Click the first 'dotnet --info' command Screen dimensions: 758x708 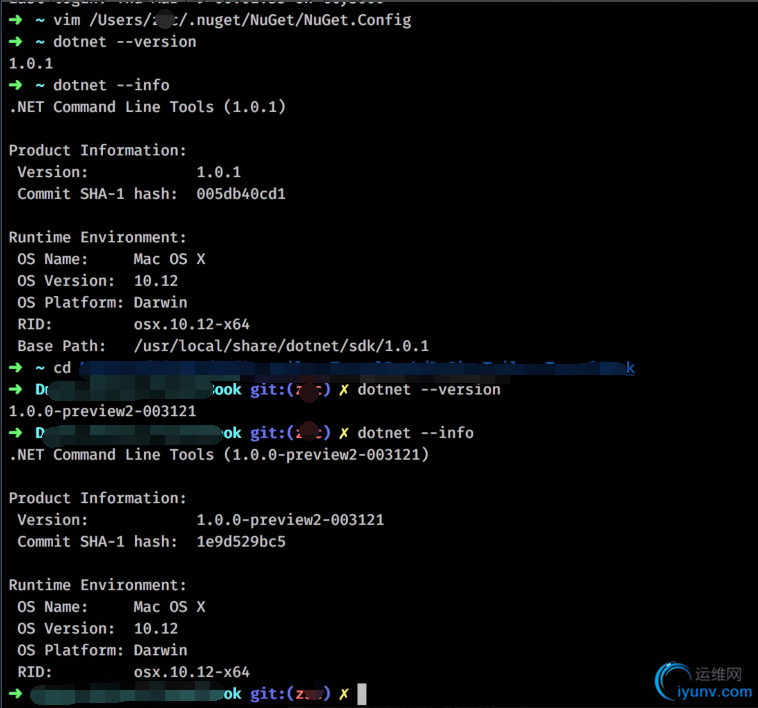111,86
